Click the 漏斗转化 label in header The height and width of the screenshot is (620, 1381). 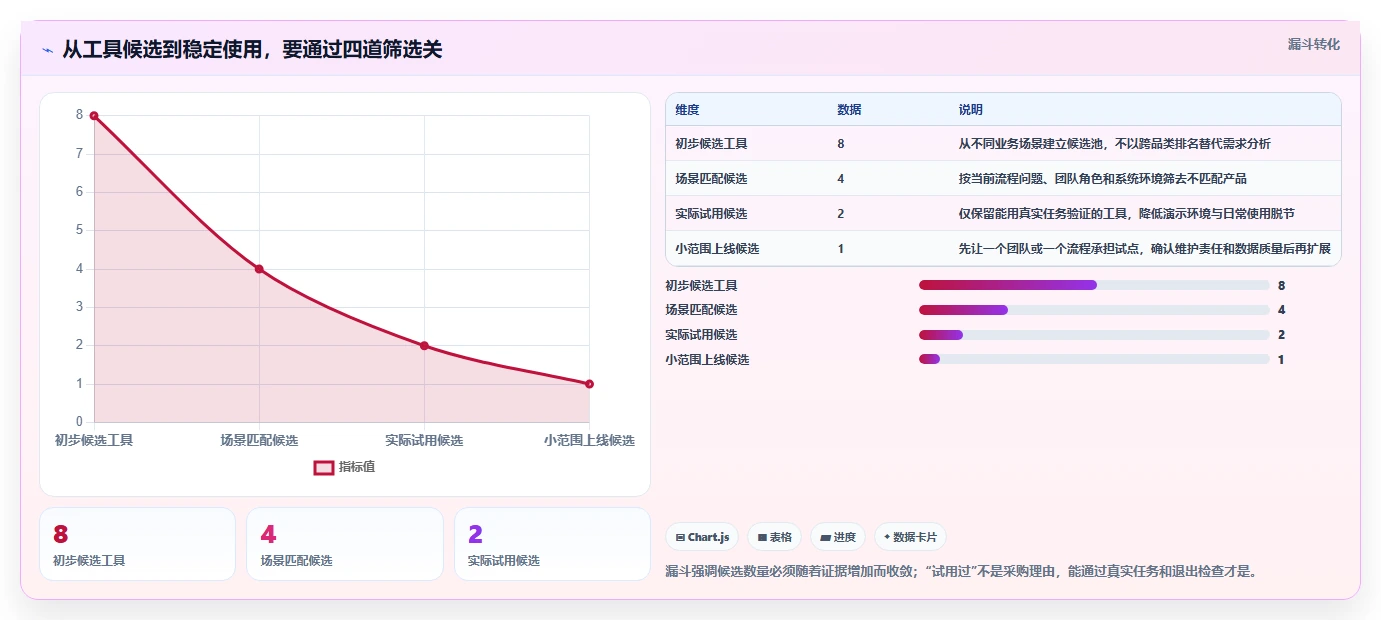(x=1313, y=44)
